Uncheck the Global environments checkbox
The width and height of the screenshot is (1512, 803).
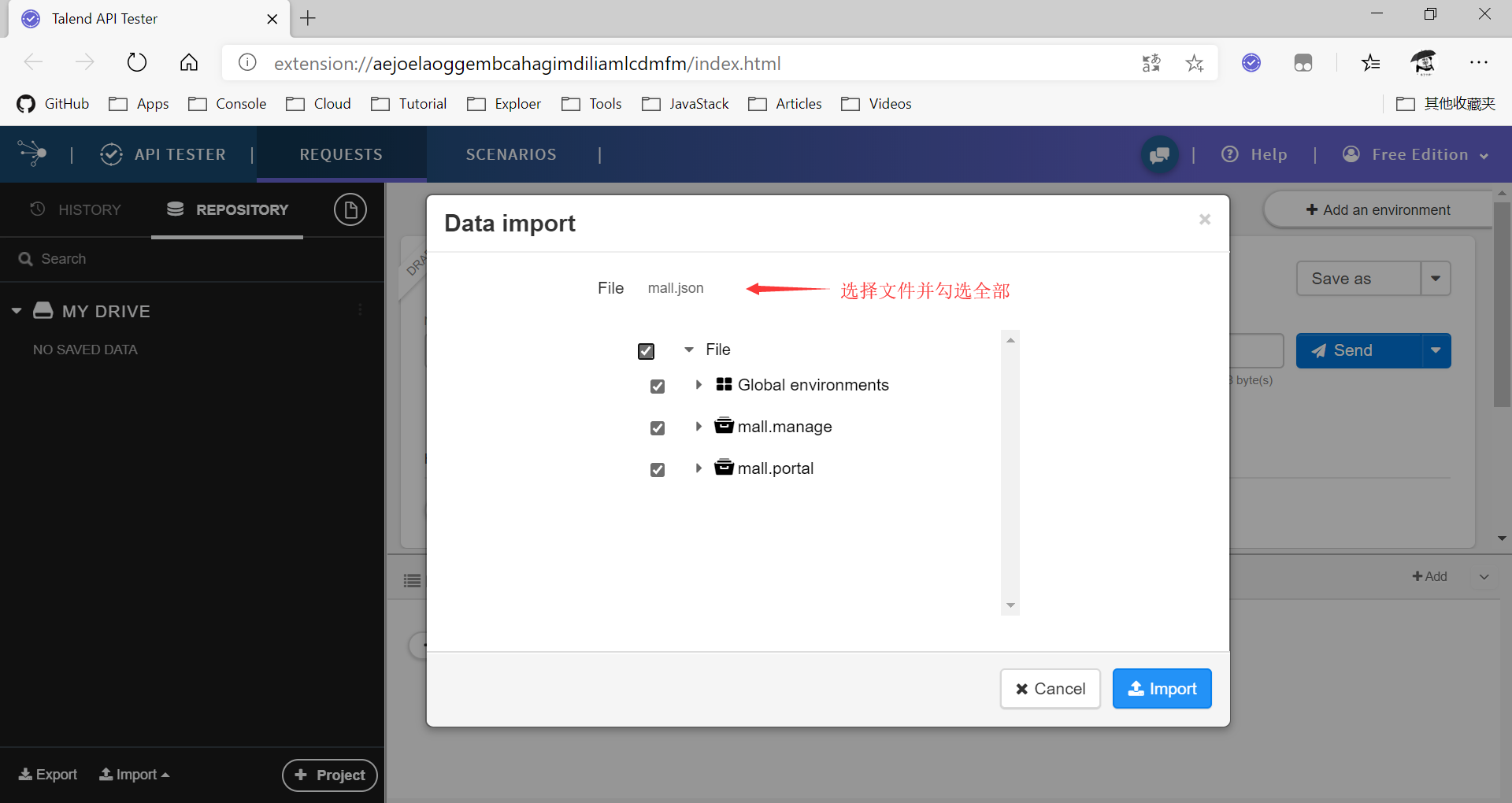[657, 386]
